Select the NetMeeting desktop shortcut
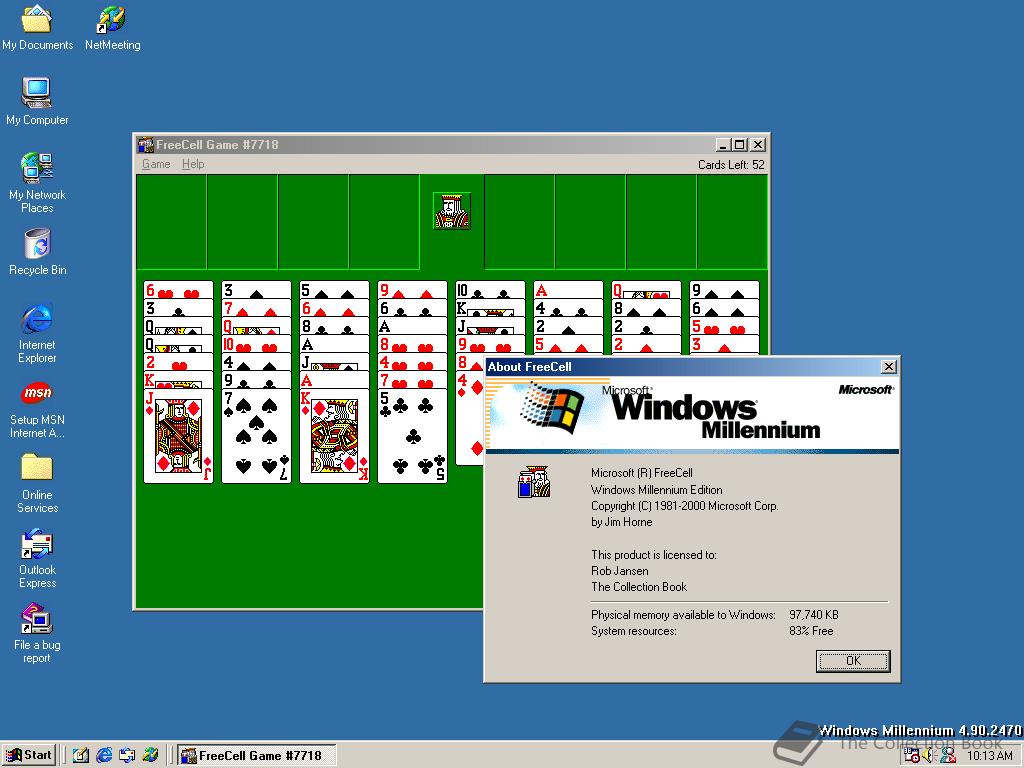This screenshot has width=1024, height=768. 112,26
